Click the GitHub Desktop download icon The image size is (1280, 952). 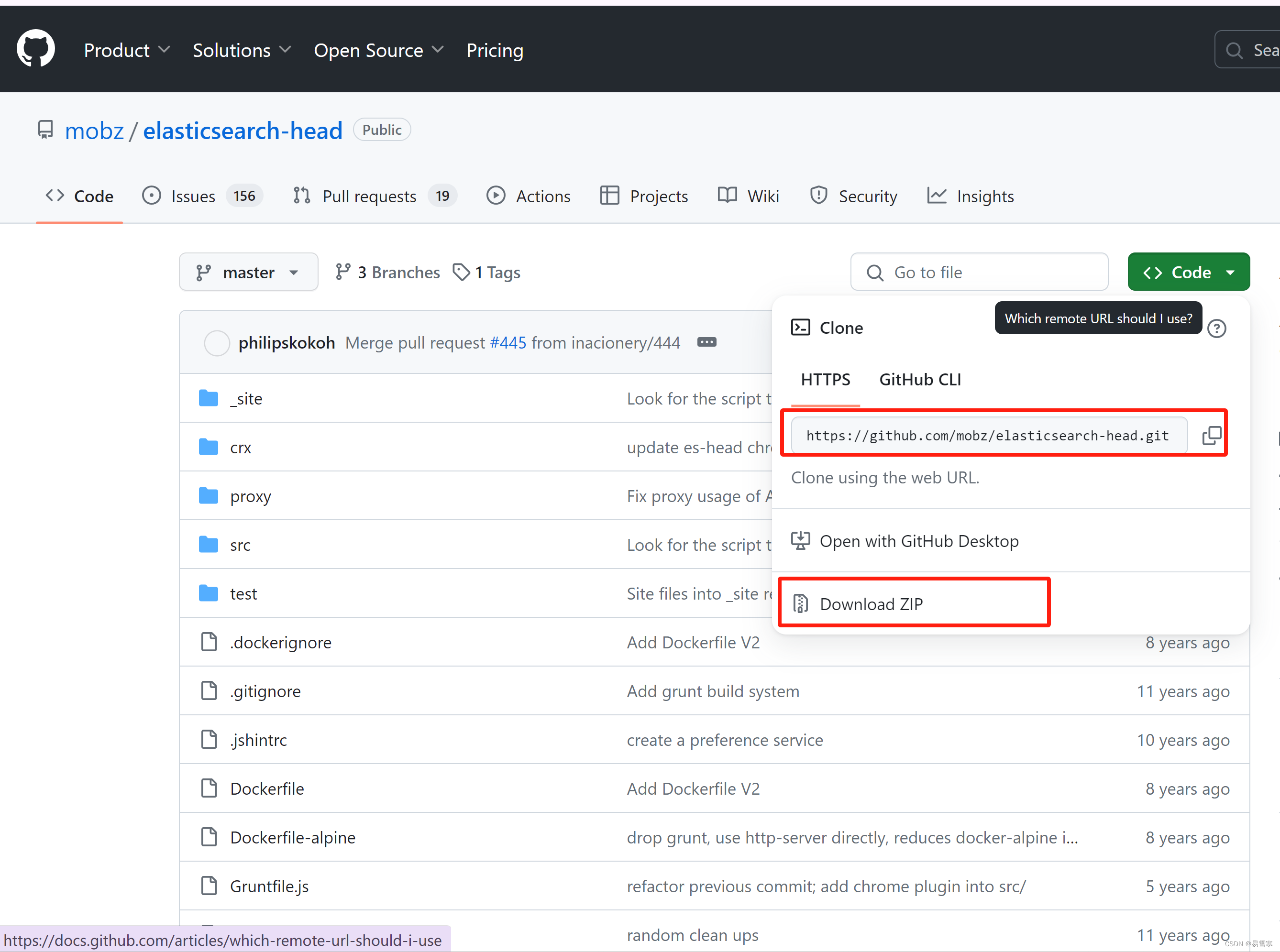[x=801, y=540]
